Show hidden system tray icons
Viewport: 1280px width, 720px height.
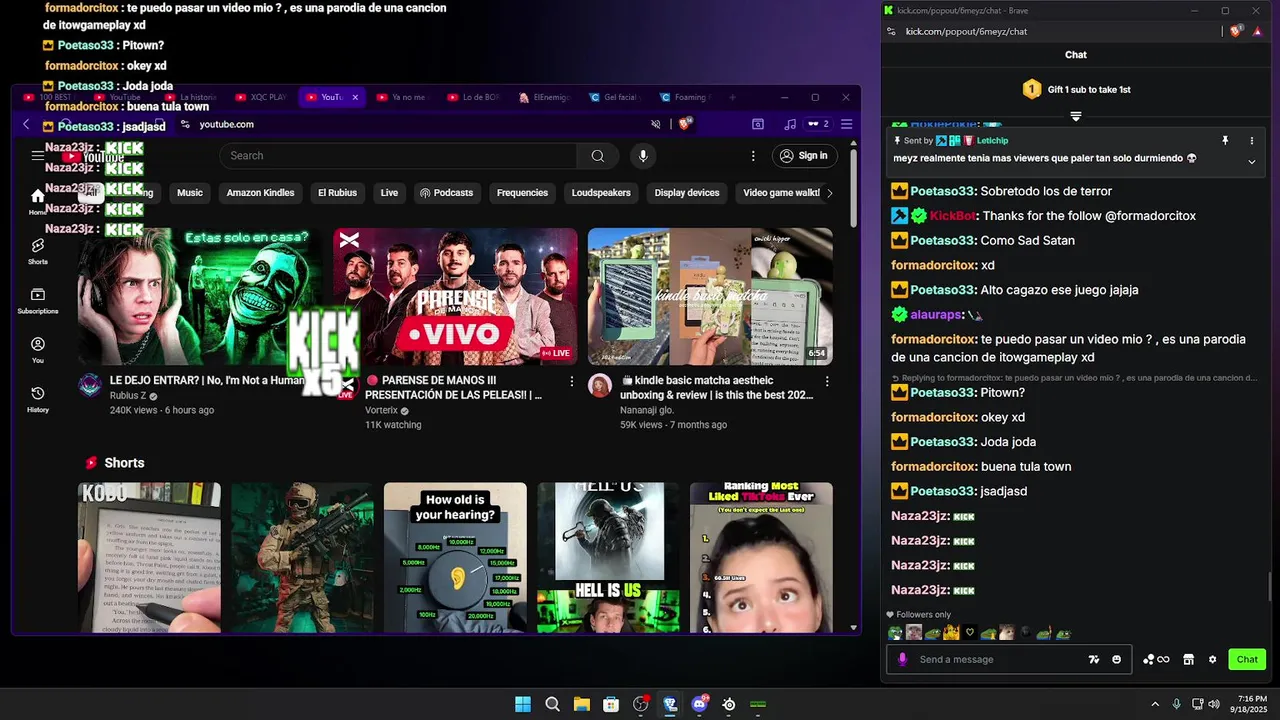click(x=1156, y=704)
